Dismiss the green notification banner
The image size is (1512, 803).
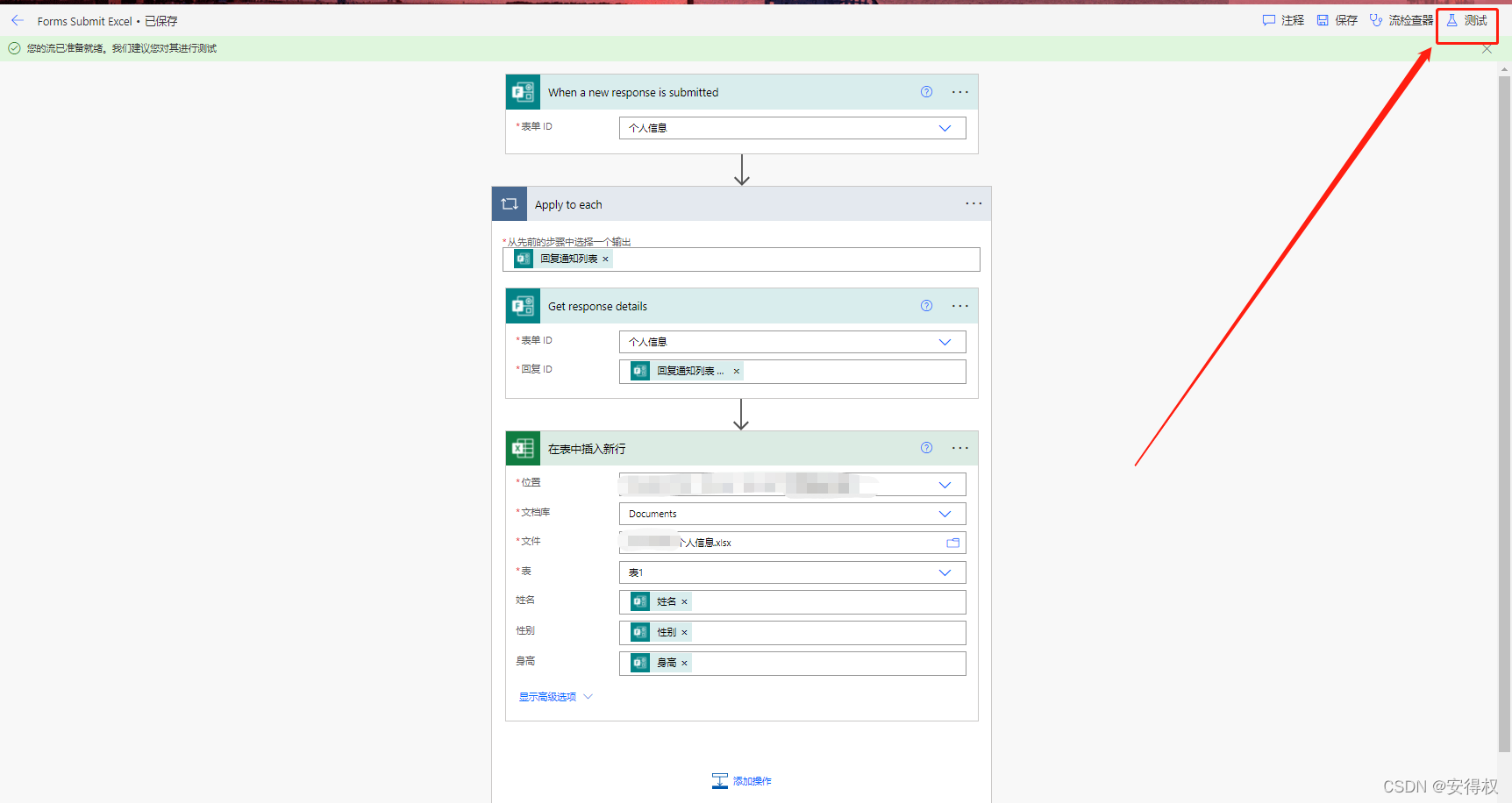tap(1487, 49)
